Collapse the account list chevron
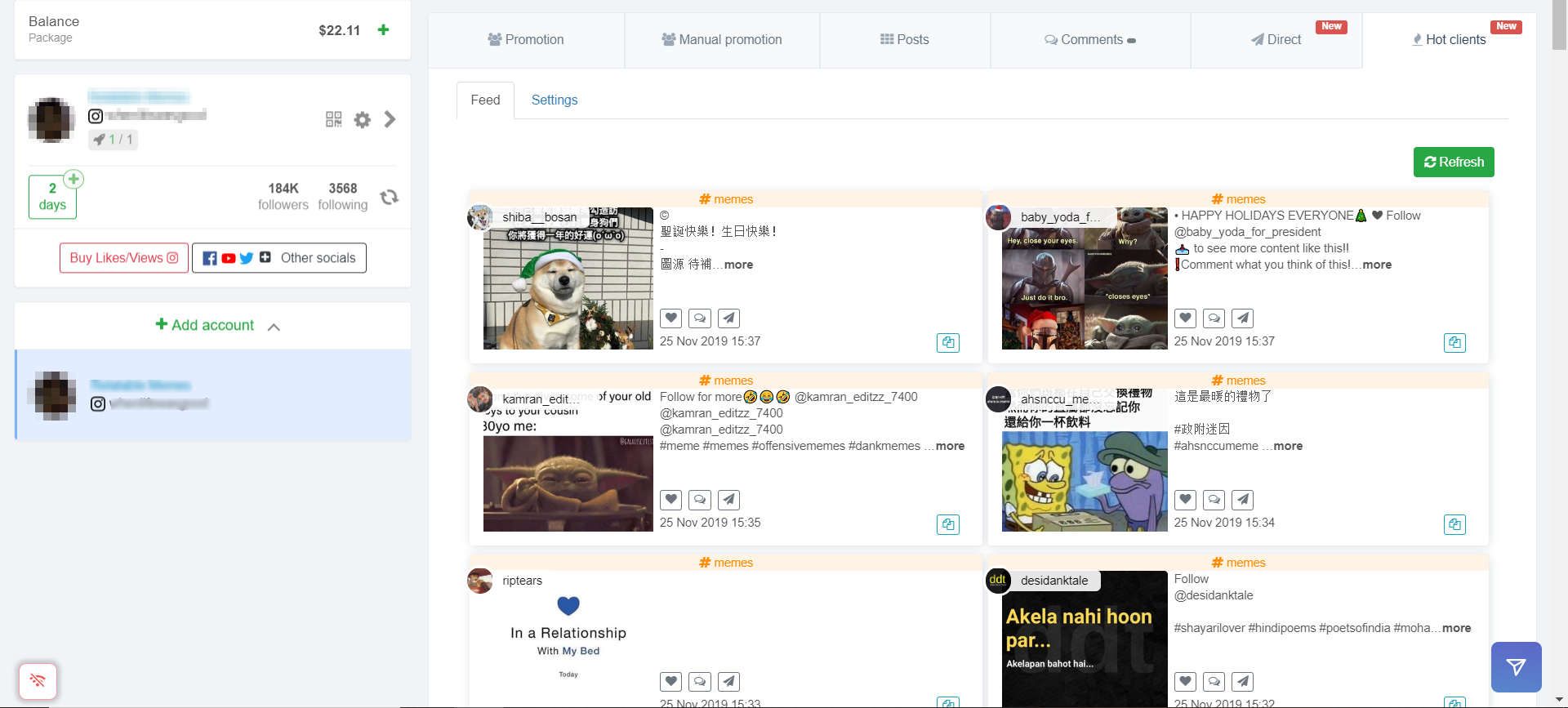Screen dimensions: 1568x708 tap(274, 327)
